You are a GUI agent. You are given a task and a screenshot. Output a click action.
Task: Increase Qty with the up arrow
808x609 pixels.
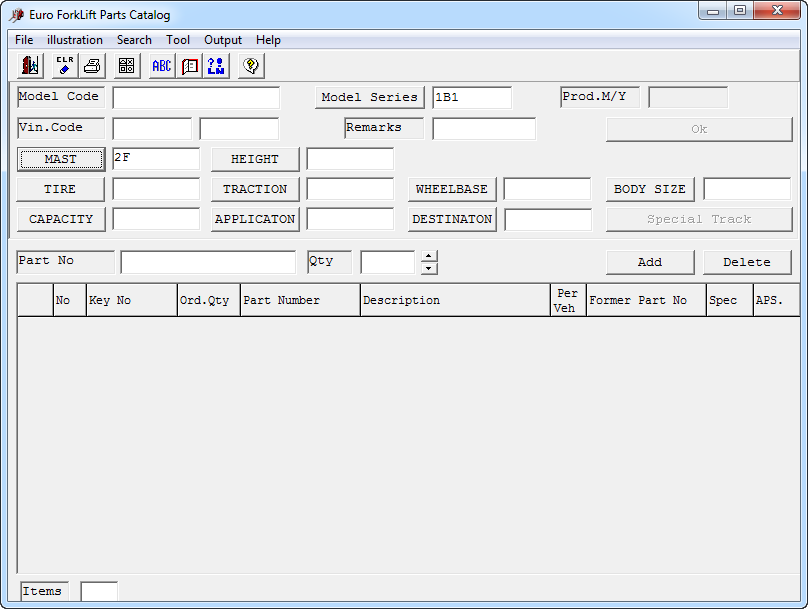[x=429, y=256]
